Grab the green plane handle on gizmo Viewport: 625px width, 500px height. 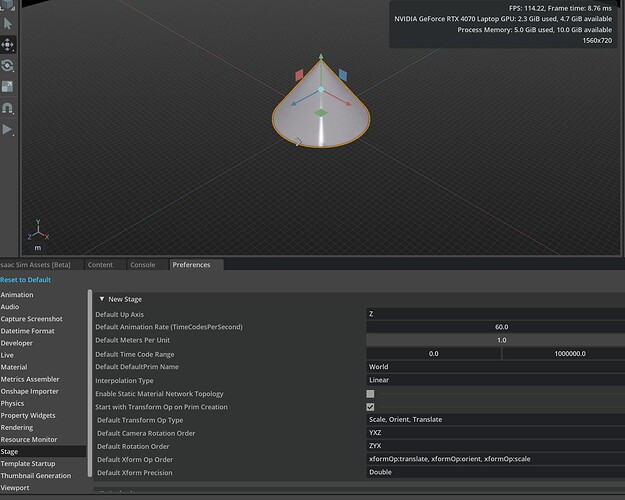pyautogui.click(x=320, y=113)
